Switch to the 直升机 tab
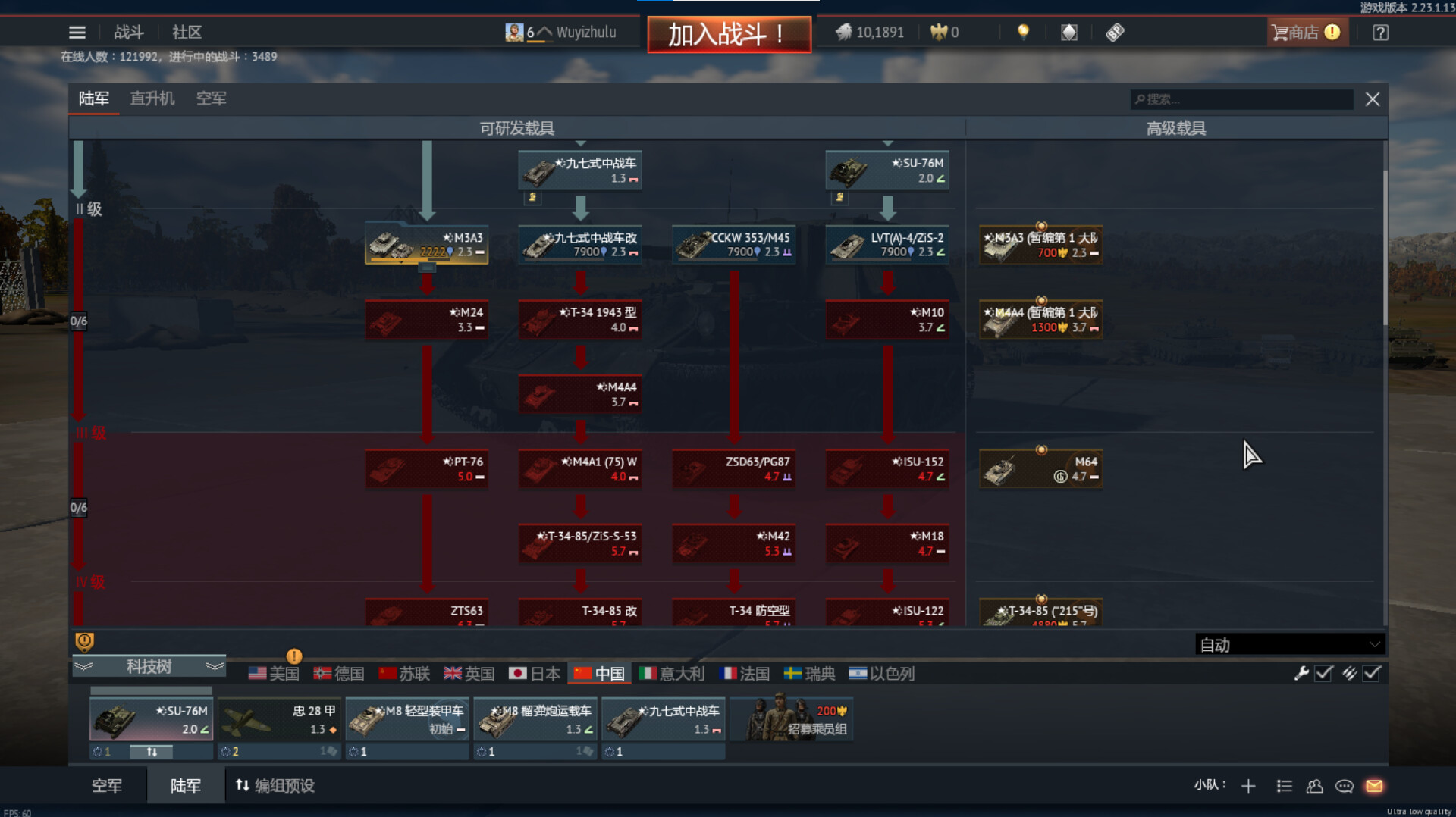 152,99
